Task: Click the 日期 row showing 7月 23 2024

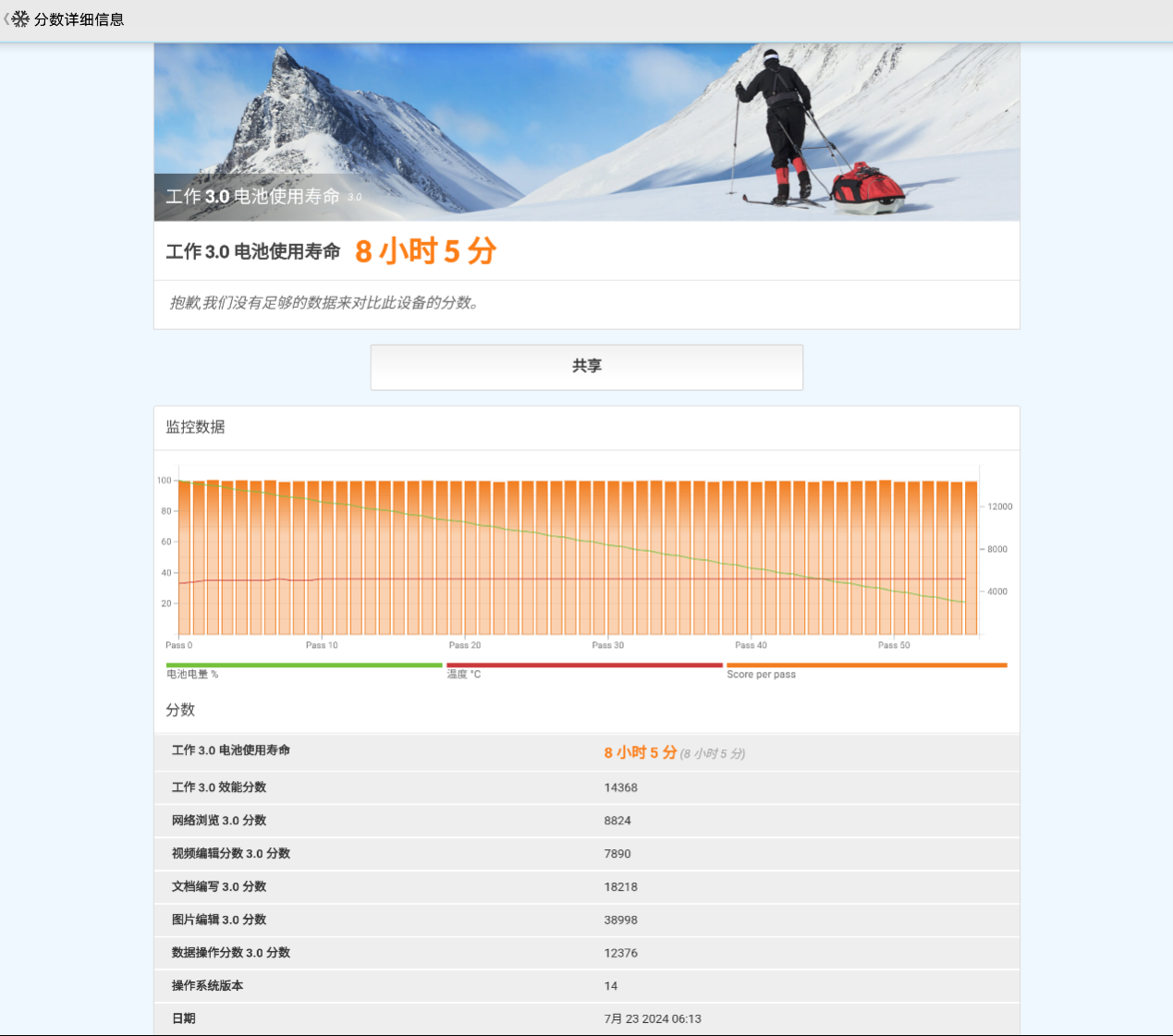Action: tap(586, 1018)
